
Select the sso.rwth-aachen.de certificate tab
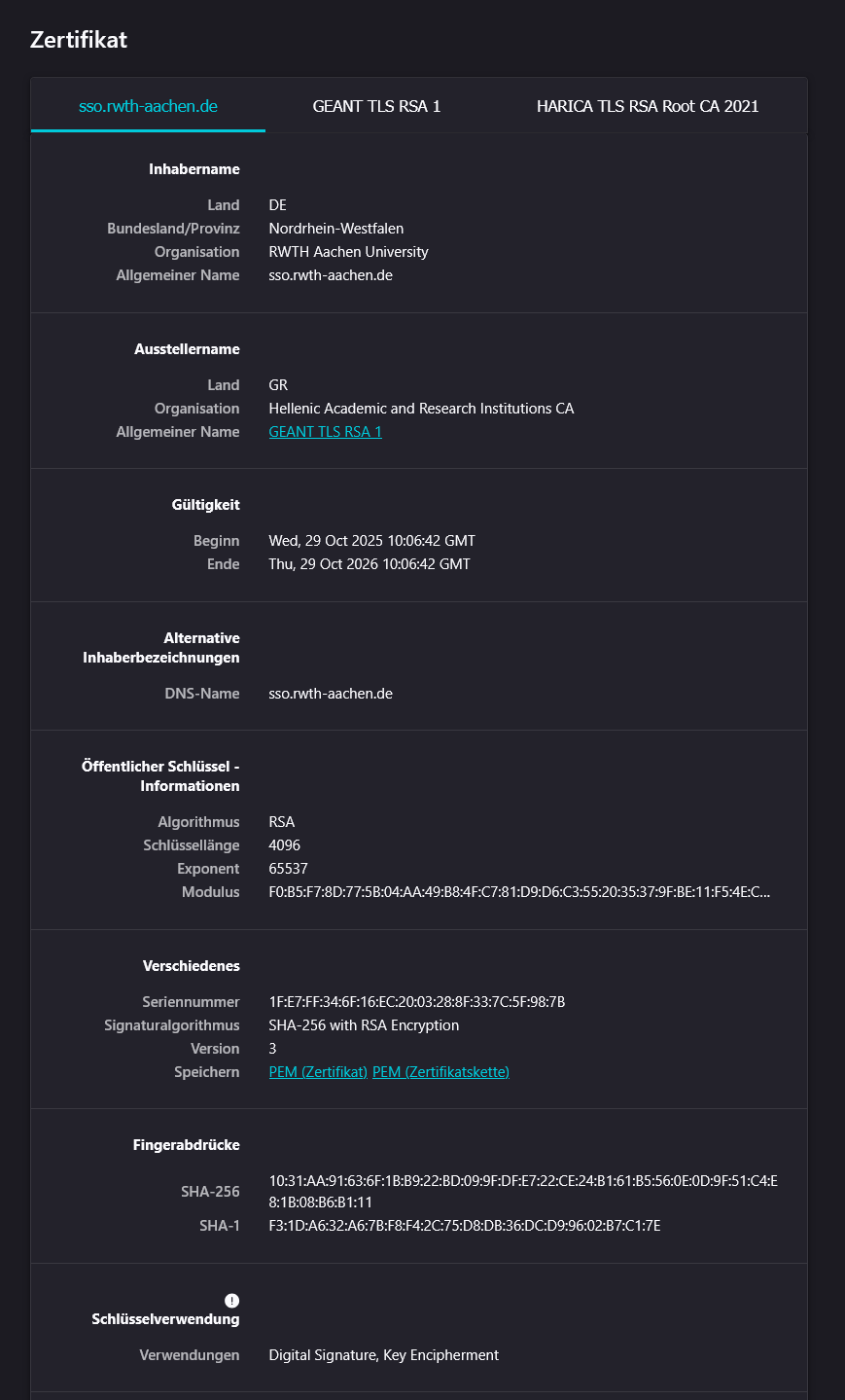[148, 106]
